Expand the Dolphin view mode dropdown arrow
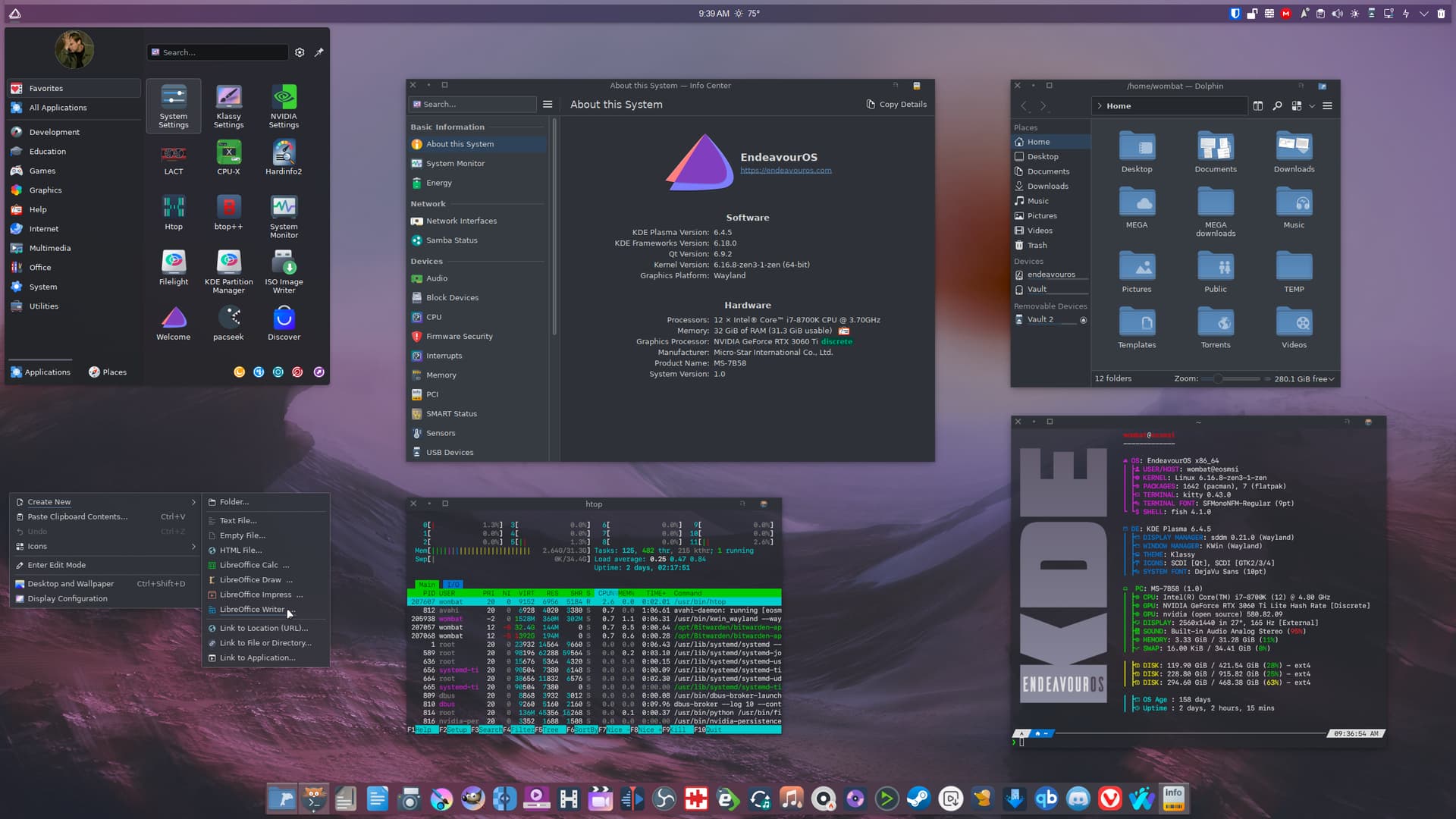Image resolution: width=1456 pixels, height=819 pixels. 1312,106
